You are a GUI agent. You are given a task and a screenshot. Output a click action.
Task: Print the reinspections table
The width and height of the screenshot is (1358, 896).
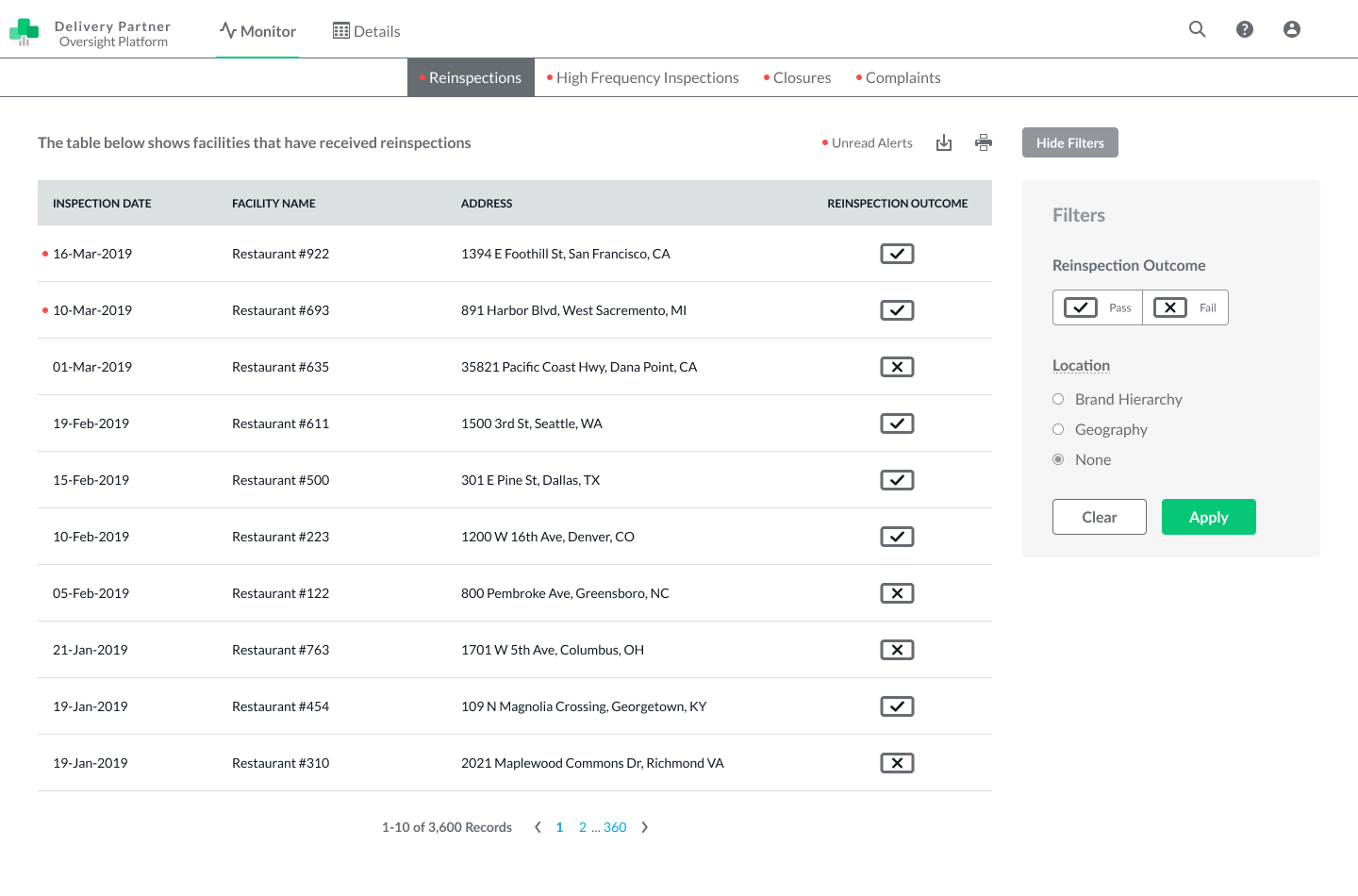tap(984, 142)
